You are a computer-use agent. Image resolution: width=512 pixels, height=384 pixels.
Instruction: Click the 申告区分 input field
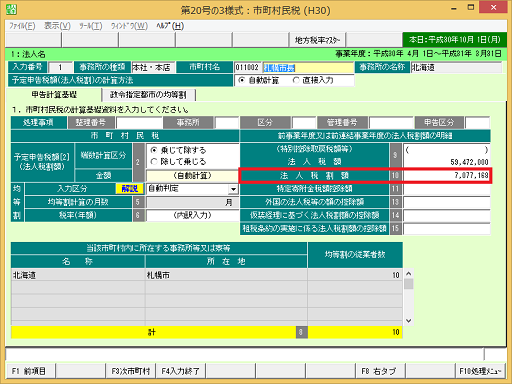pyautogui.click(x=477, y=123)
